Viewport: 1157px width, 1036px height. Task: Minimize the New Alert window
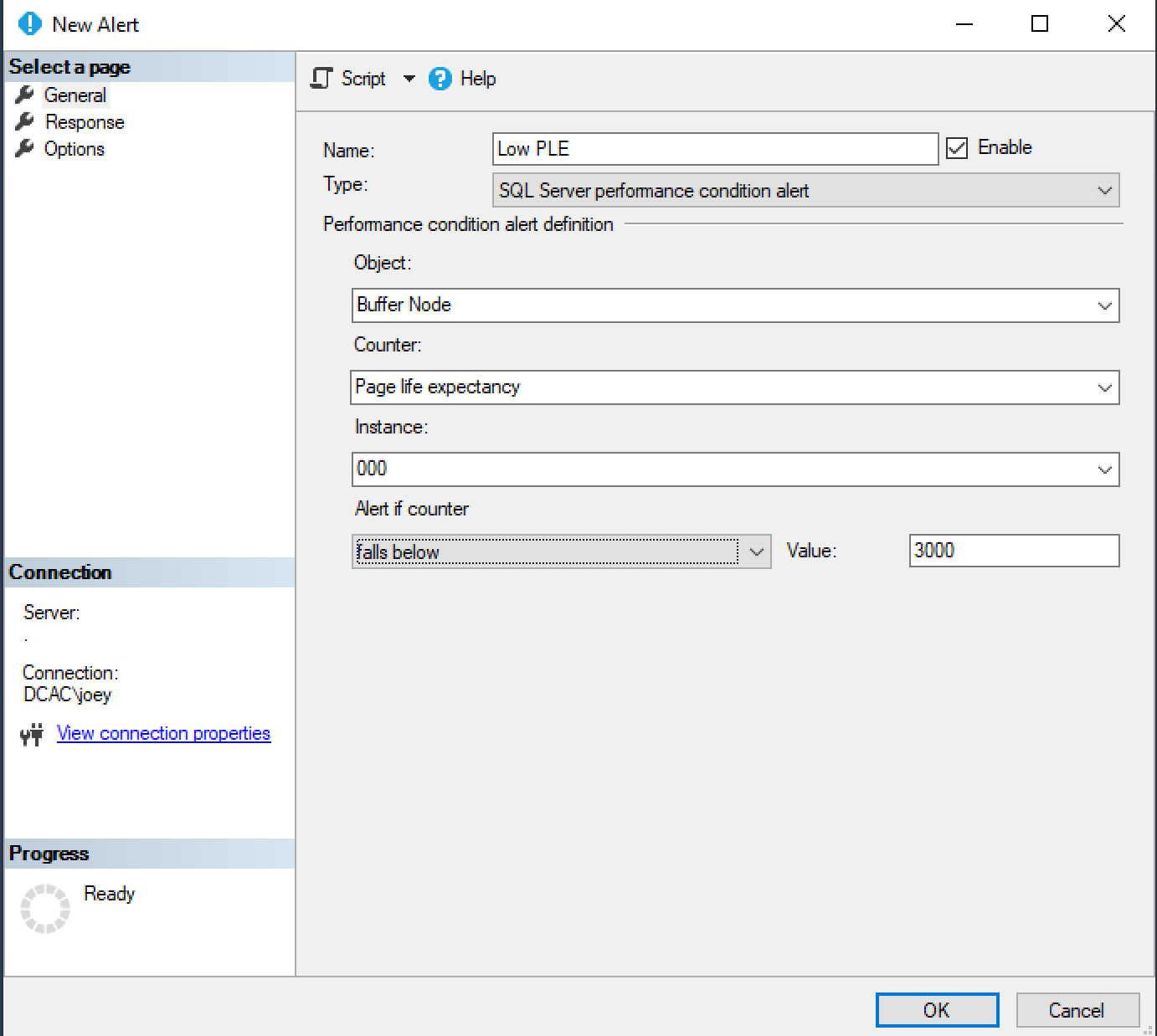964,24
